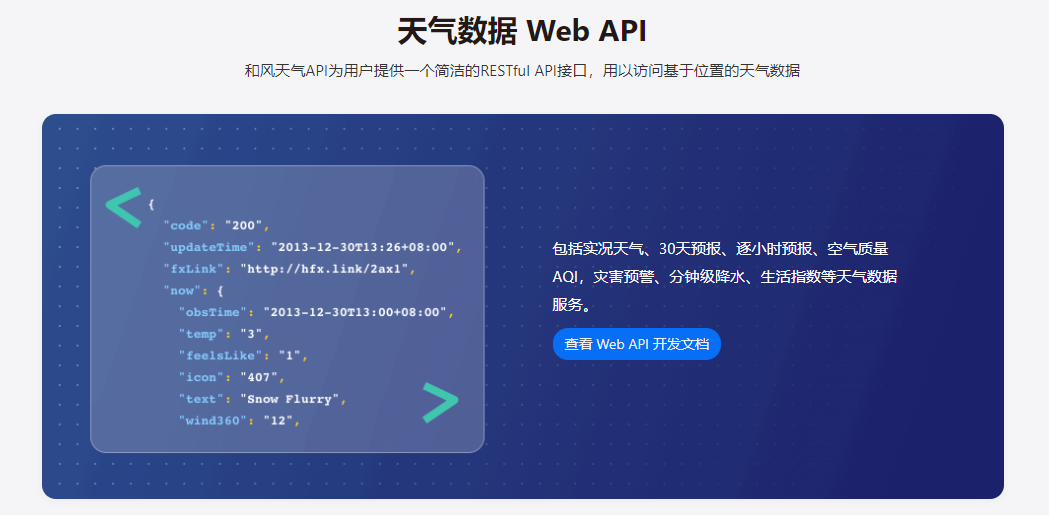Click the "now": { line
Screen dimensions: 1049x515
point(193,291)
